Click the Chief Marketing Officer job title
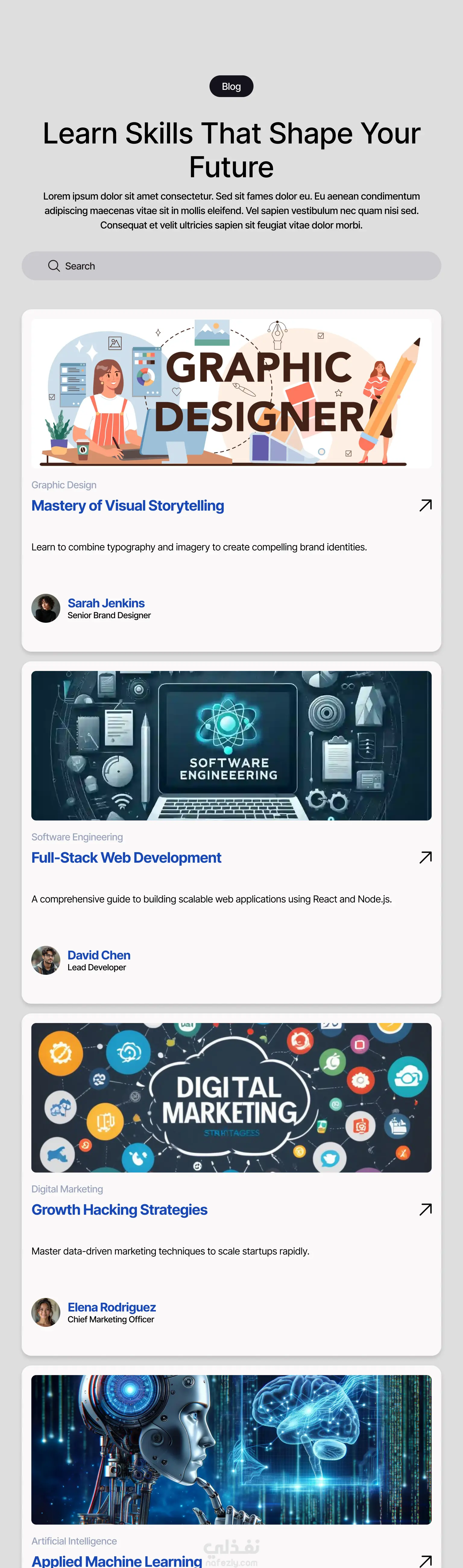This screenshot has height=1568, width=463. (x=111, y=1319)
